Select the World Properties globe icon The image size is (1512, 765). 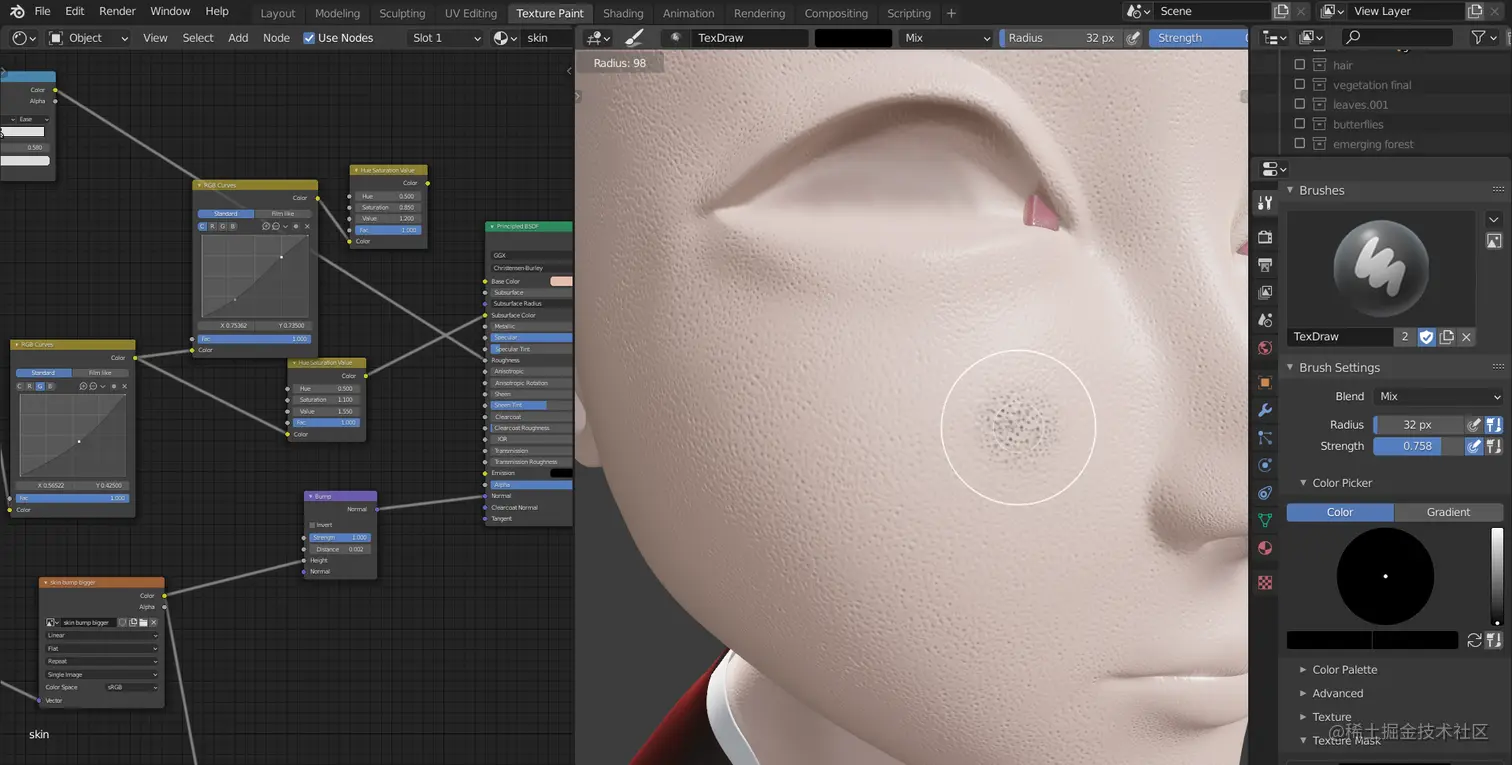(1265, 348)
